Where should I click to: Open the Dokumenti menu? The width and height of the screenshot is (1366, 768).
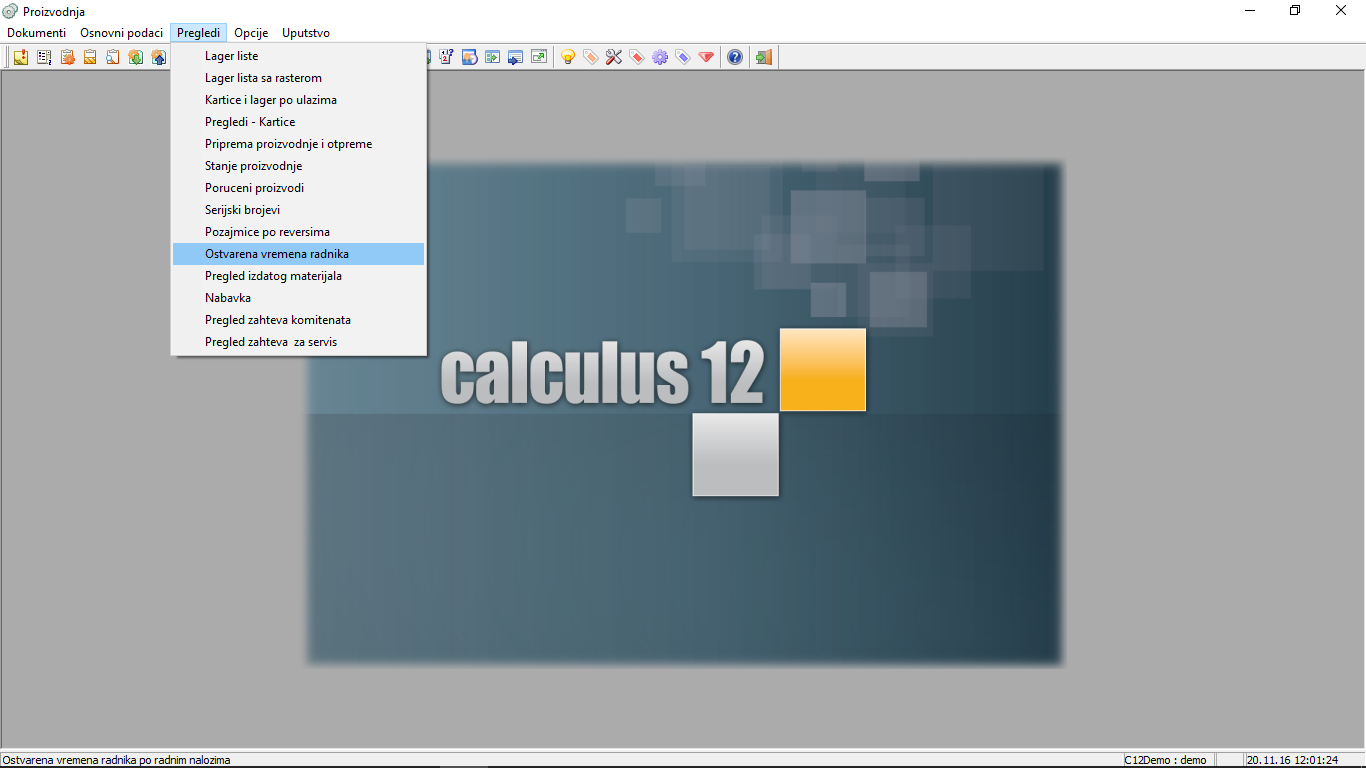coord(37,33)
